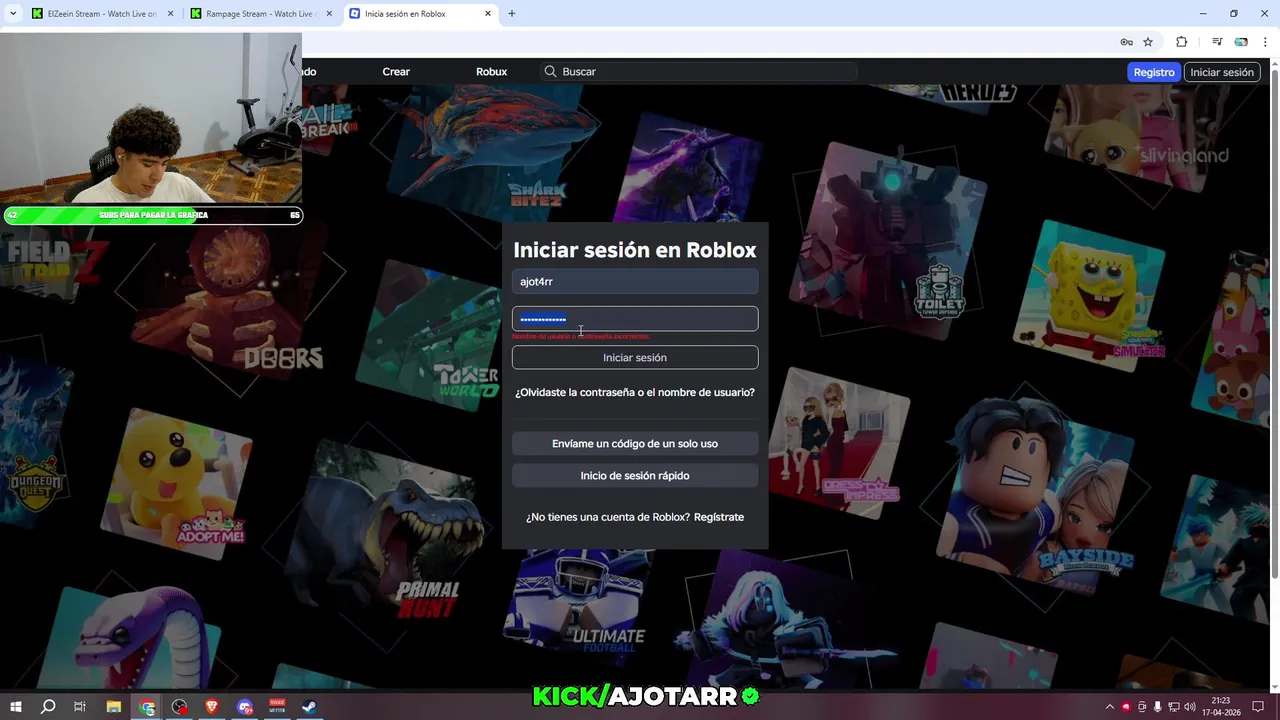Screen dimensions: 1280x720
Task: Open the OBS Studio taskbar icon
Action: pyautogui.click(x=179, y=707)
